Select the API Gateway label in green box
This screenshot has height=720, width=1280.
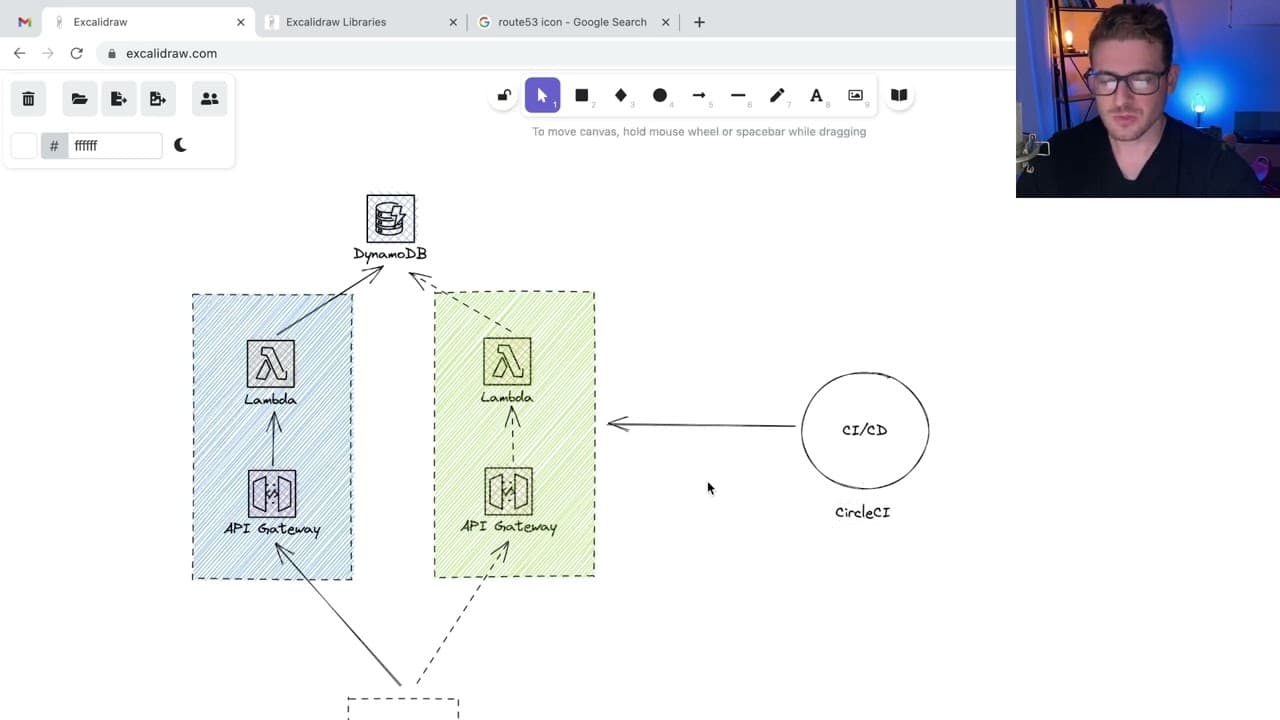tap(509, 527)
